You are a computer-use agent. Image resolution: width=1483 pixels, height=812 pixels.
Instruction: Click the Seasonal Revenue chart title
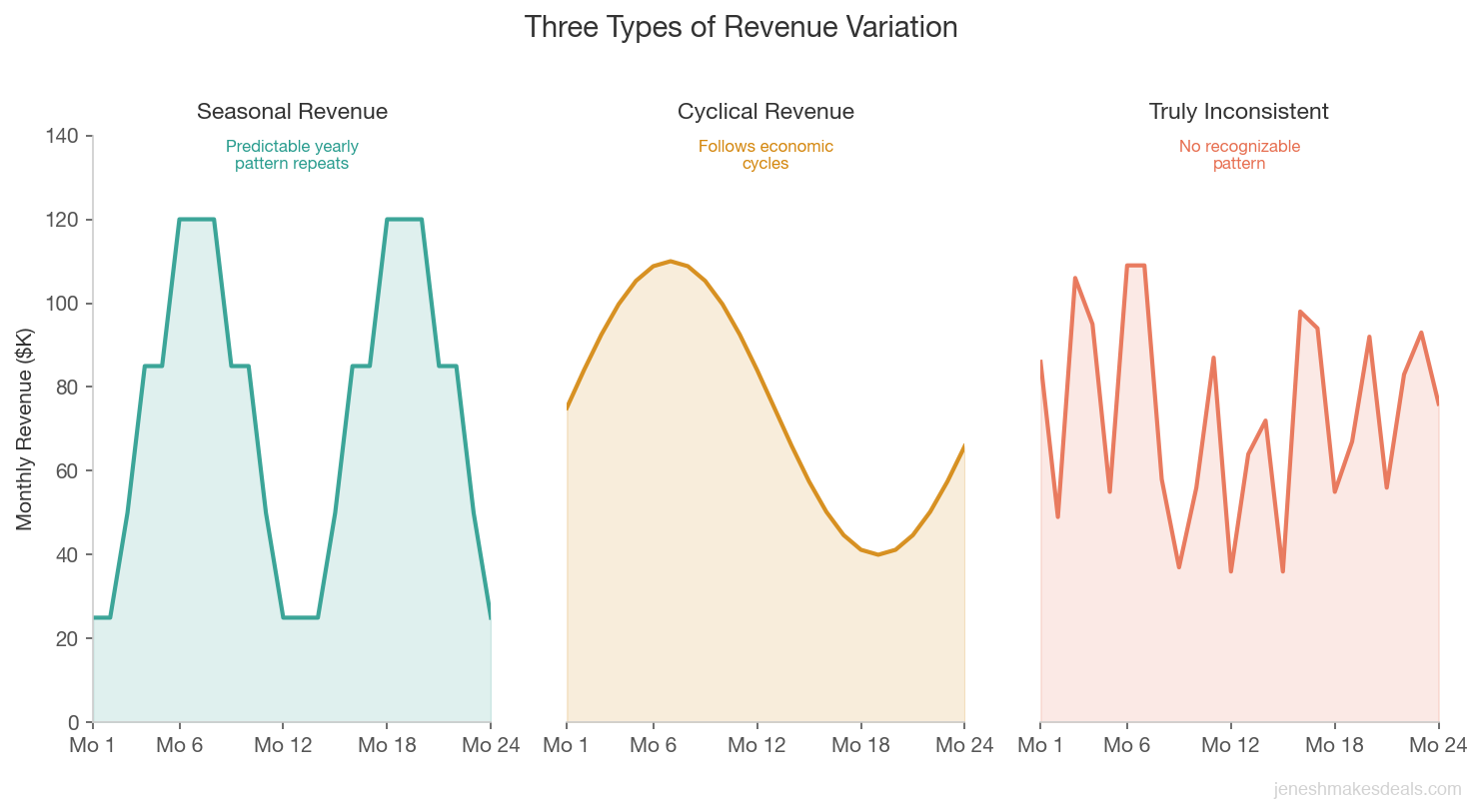[x=291, y=111]
